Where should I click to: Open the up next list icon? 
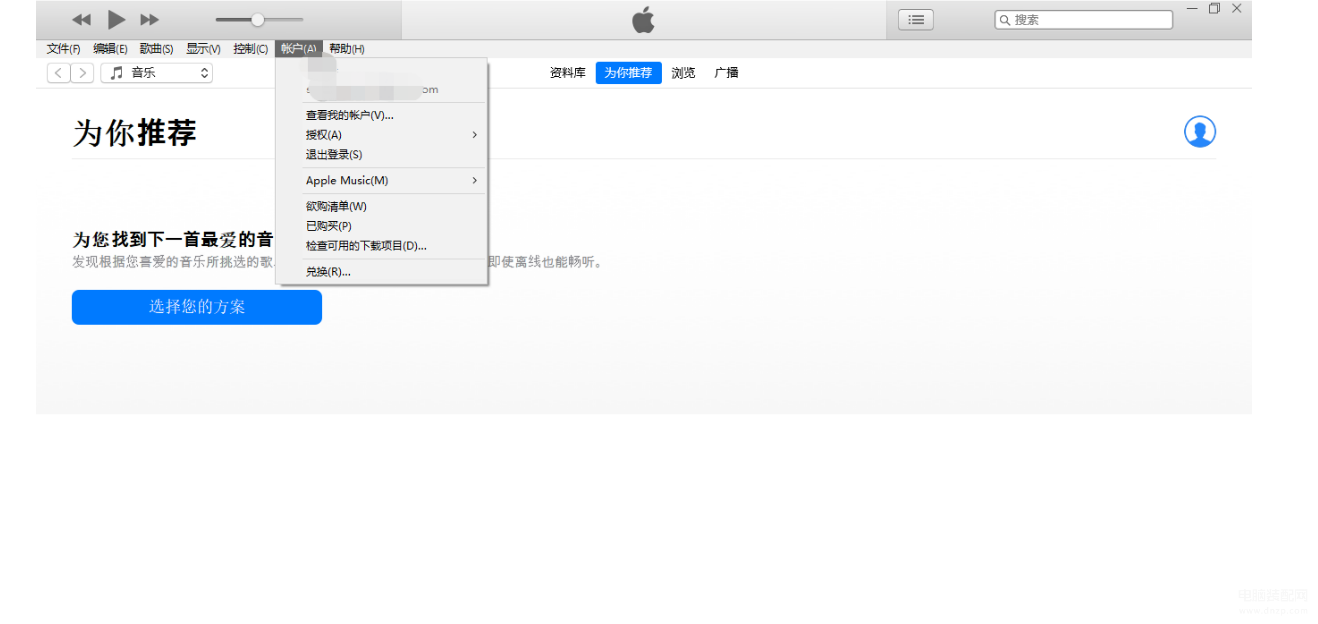point(915,19)
